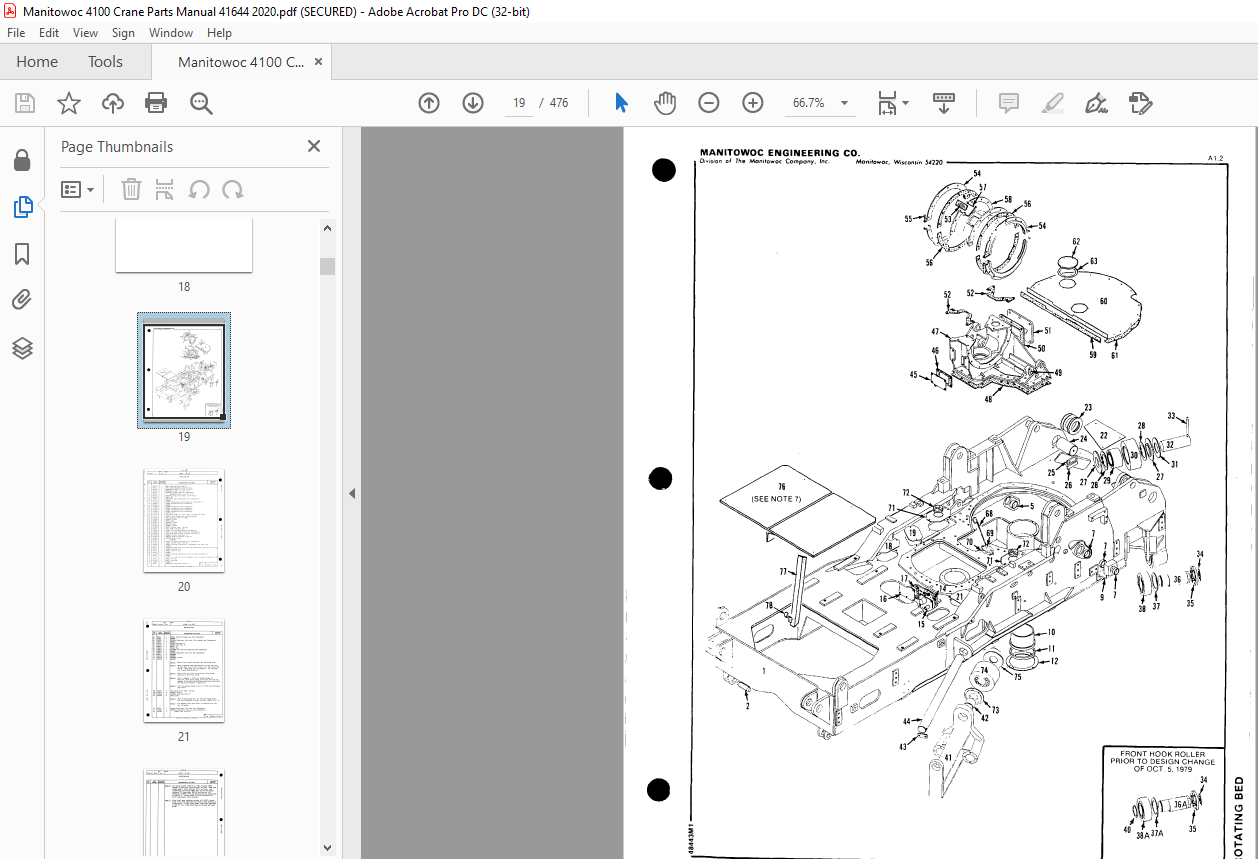This screenshot has height=859, width=1258.
Task: Collapse the navigation pane with arrow
Action: tap(352, 493)
